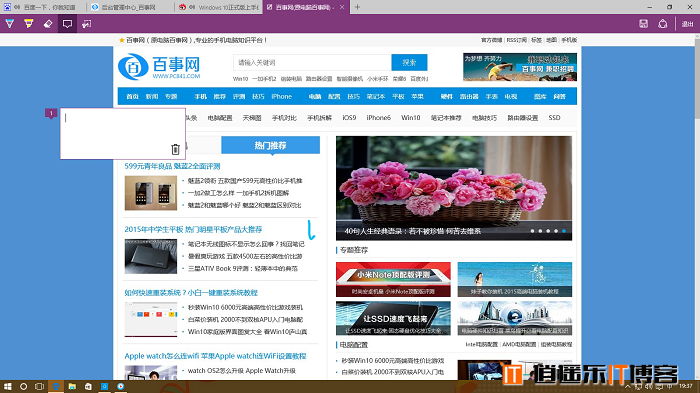
Task: Click the two-phone thumbnail for 魅蓝2 review
Action: point(151,193)
